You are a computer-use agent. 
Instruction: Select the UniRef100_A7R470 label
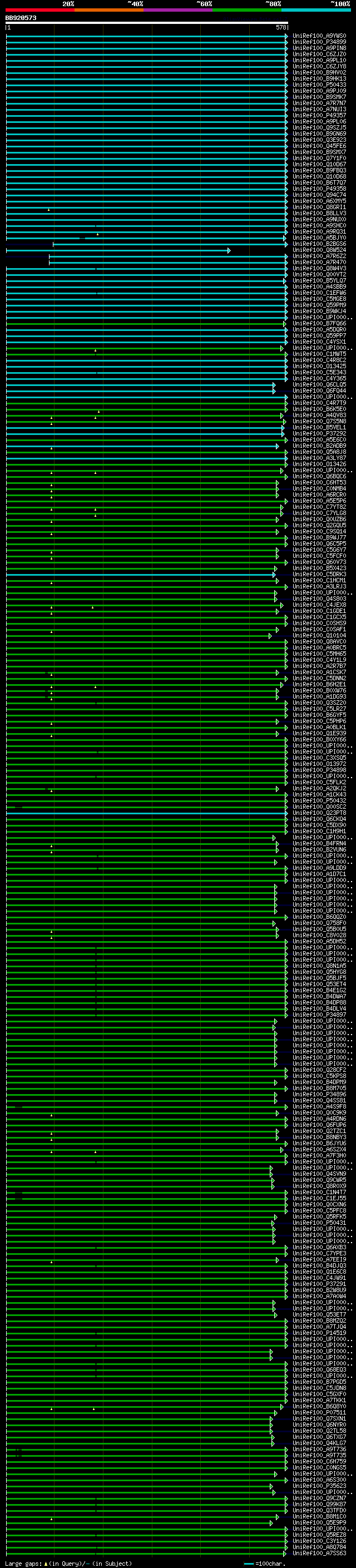[x=319, y=263]
